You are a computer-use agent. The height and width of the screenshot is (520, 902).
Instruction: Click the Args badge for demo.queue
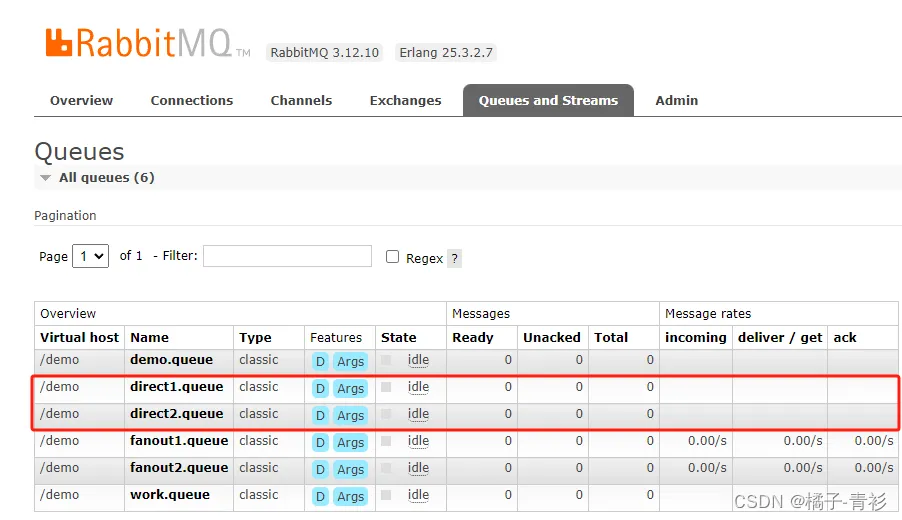350,362
